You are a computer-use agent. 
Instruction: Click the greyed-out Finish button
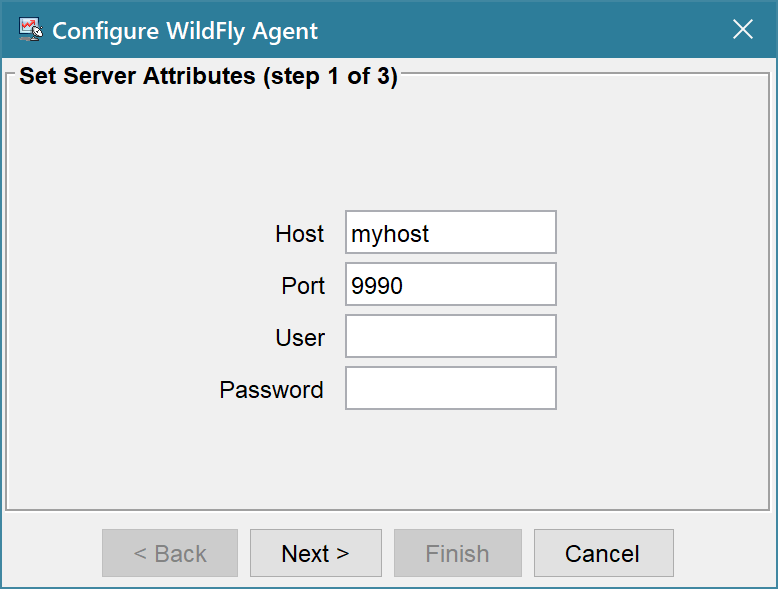click(457, 553)
